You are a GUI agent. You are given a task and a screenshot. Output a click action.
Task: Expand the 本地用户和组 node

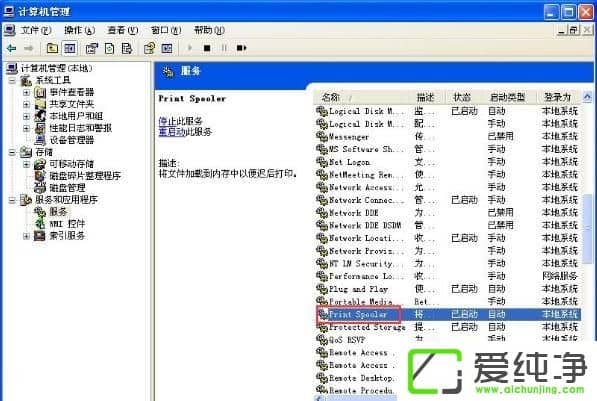click(x=26, y=116)
